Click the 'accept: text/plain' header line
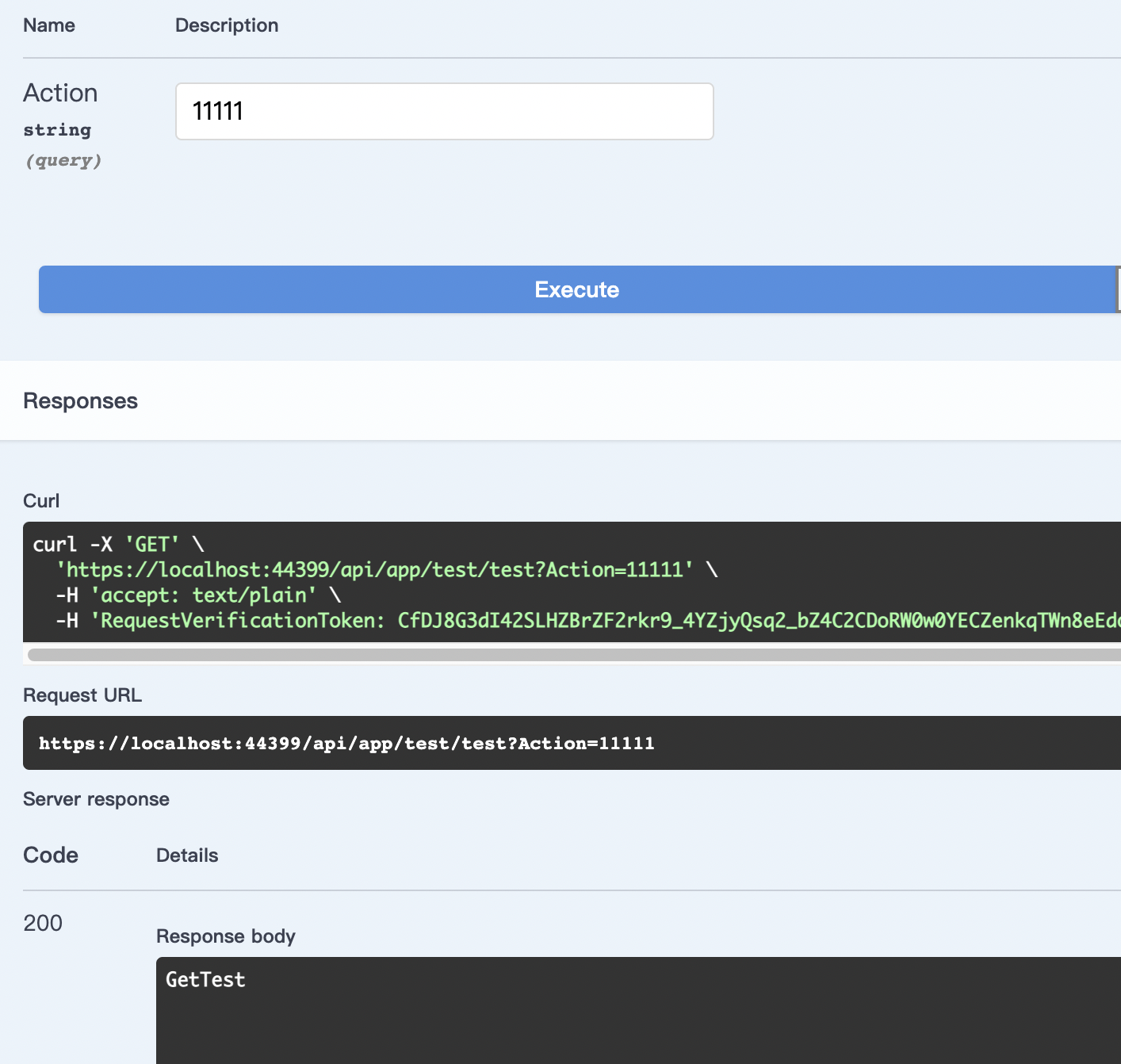 pos(198,595)
